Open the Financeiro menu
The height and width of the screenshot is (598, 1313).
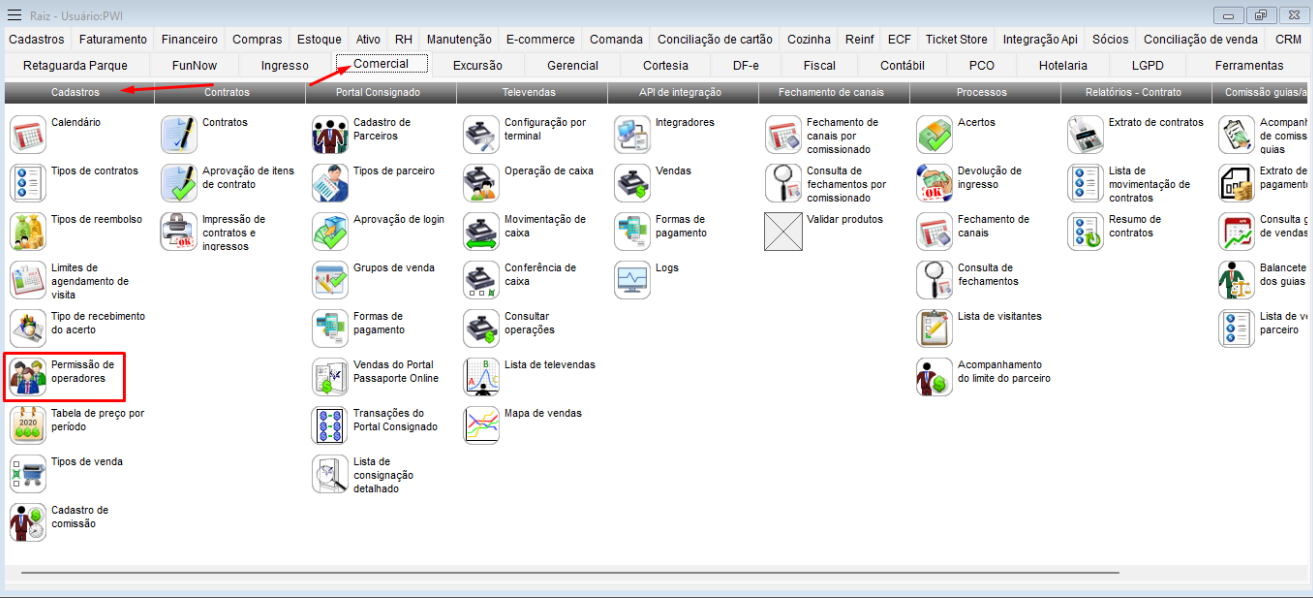point(188,39)
